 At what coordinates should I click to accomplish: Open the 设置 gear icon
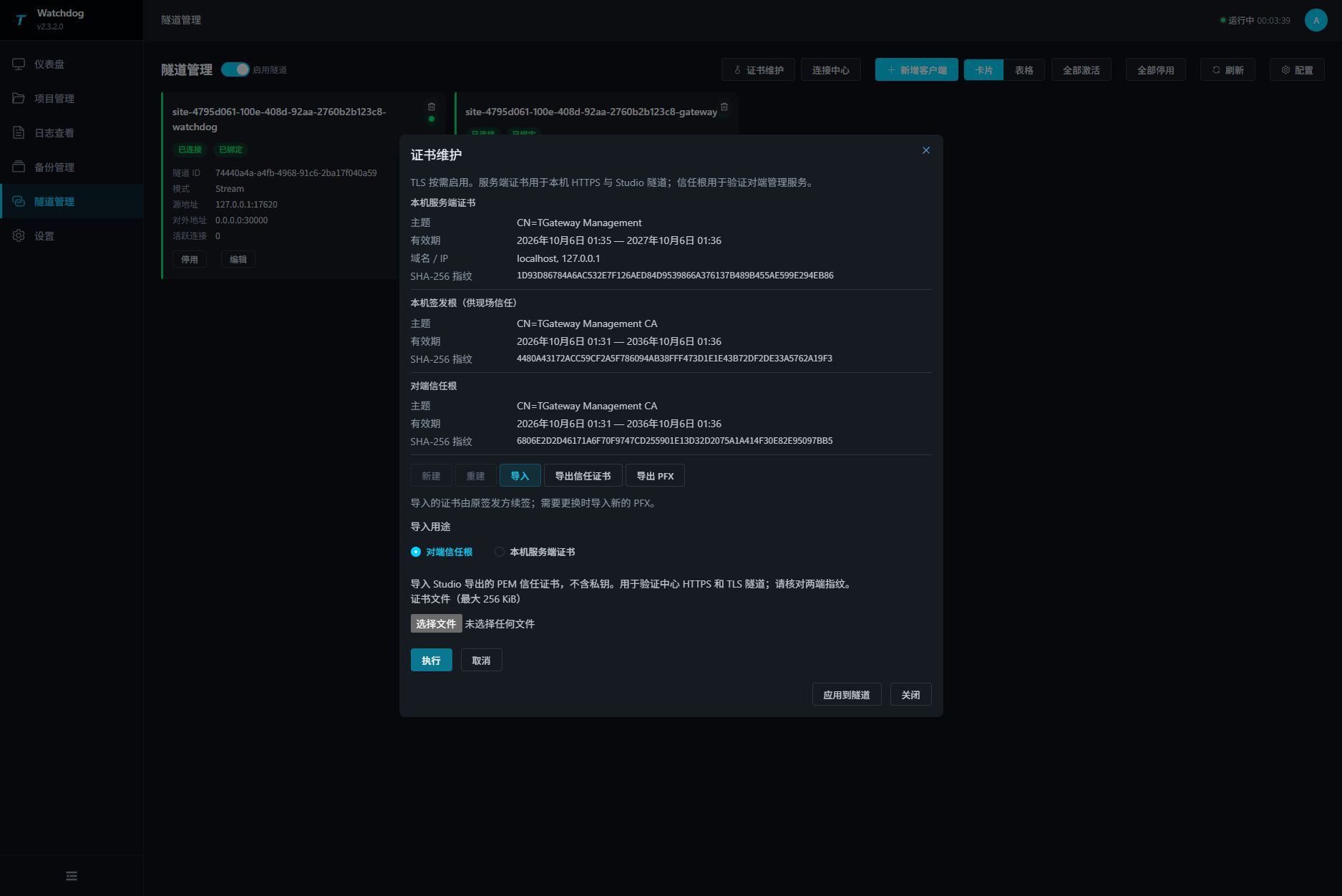coord(19,235)
